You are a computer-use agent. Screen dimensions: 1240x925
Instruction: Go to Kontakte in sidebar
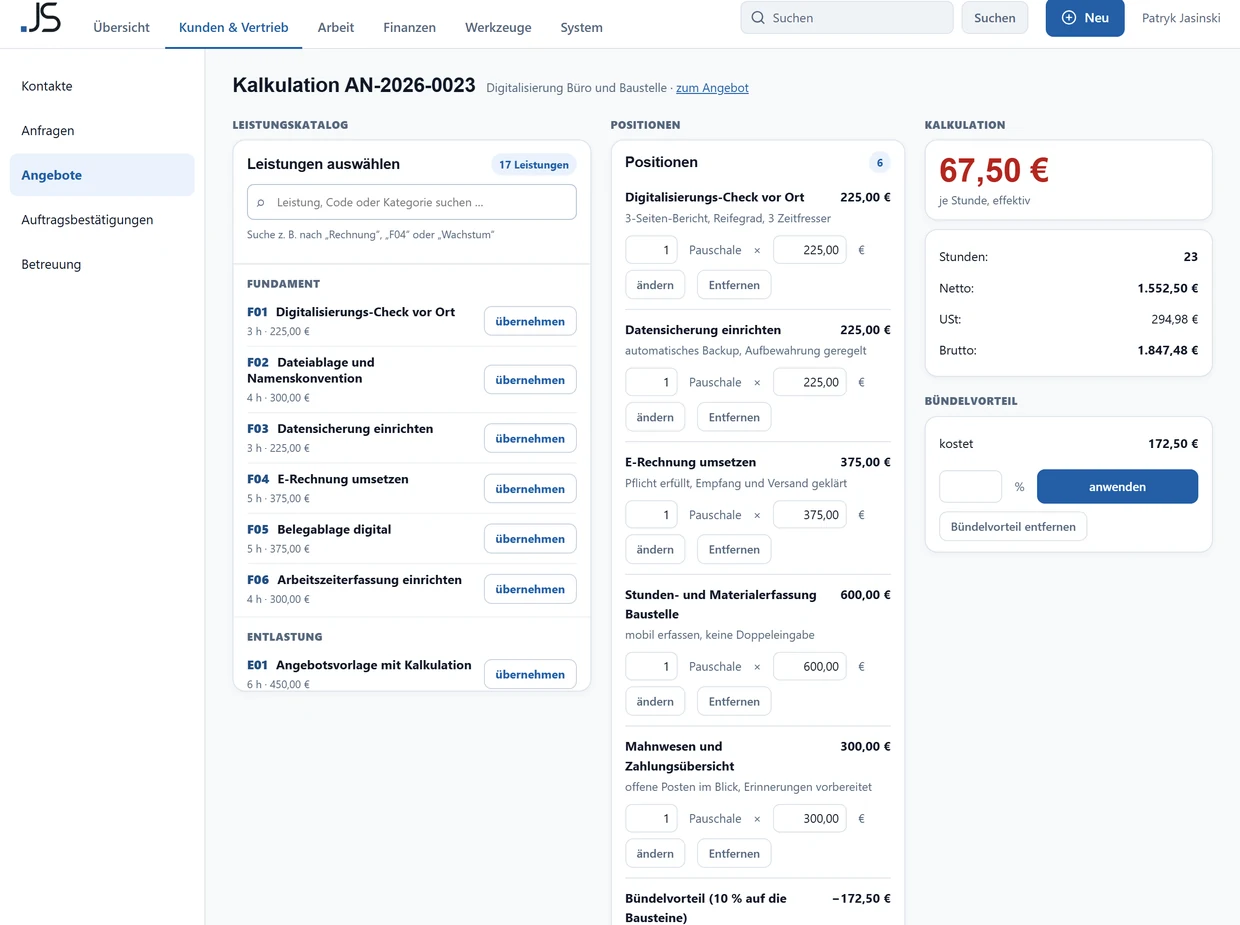point(102,86)
